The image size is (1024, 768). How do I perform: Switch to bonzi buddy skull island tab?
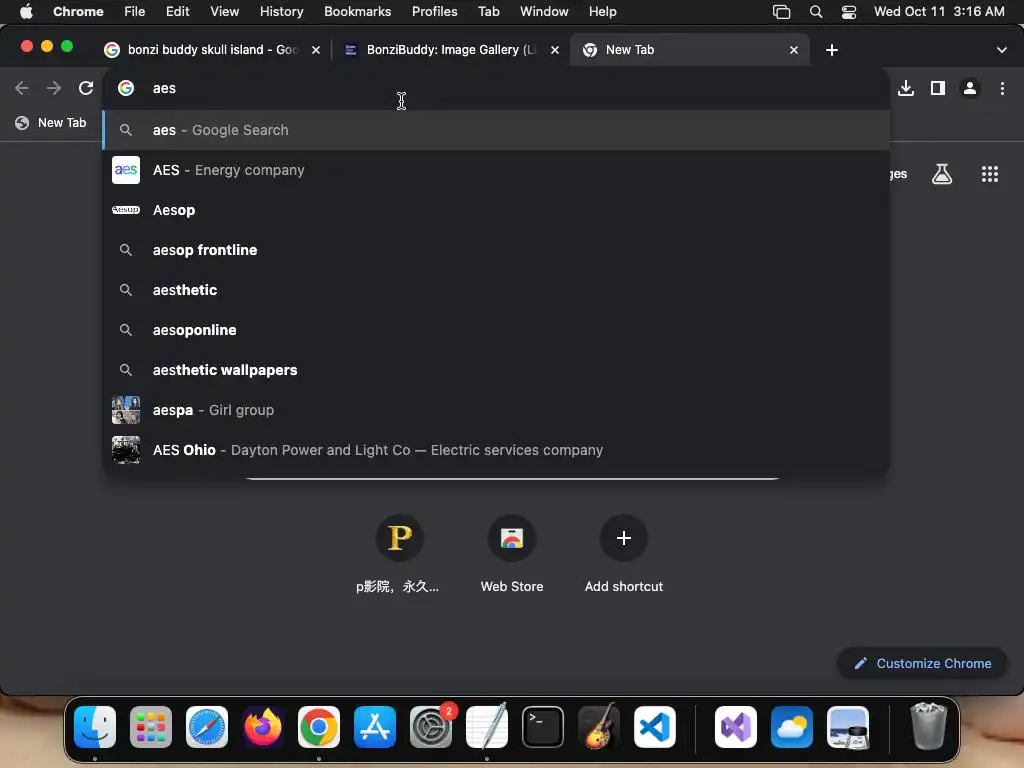click(213, 50)
